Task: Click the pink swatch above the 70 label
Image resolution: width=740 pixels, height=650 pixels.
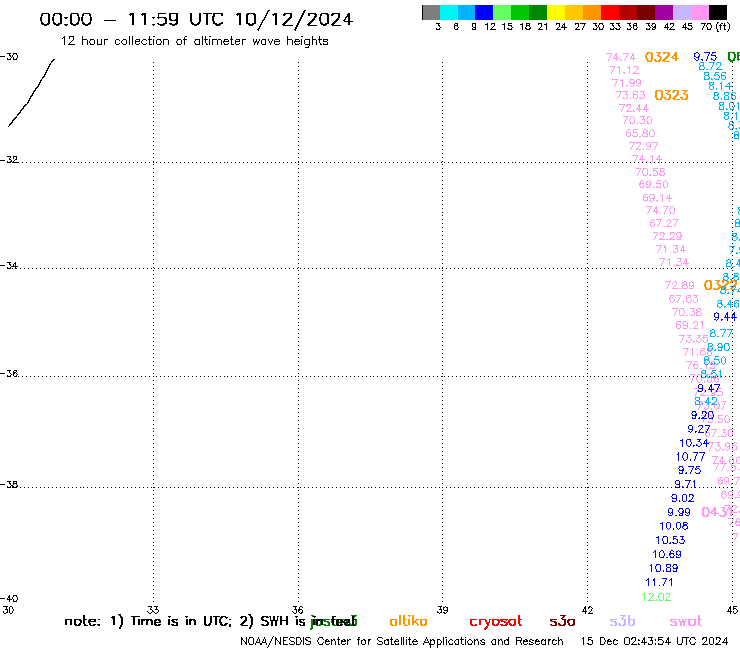Action: (700, 12)
